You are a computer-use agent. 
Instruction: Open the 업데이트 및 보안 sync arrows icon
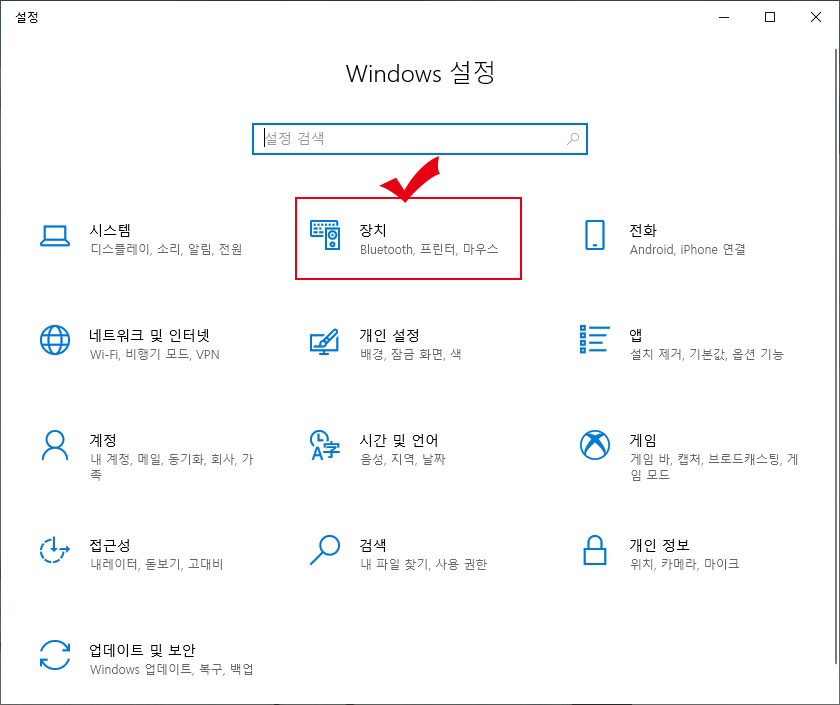point(55,655)
